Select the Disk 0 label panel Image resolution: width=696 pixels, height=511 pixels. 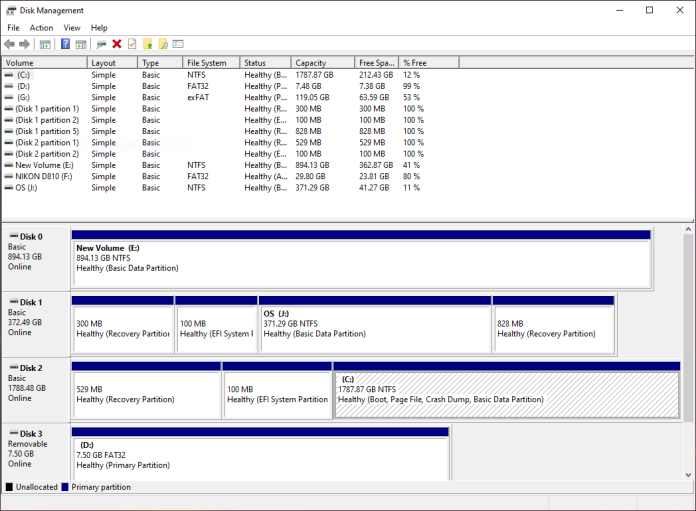36,259
